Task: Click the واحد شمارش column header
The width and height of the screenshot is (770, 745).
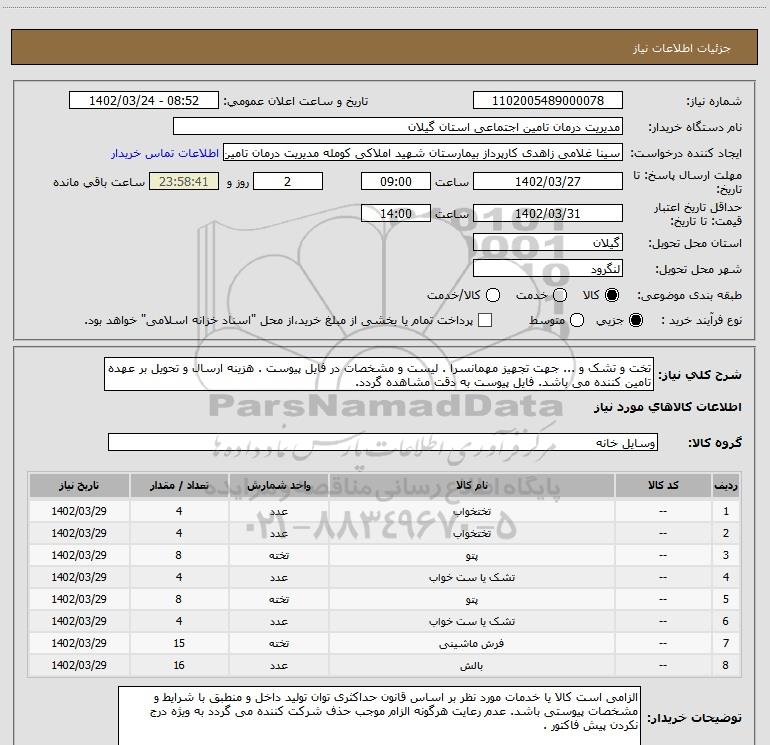Action: tap(278, 485)
